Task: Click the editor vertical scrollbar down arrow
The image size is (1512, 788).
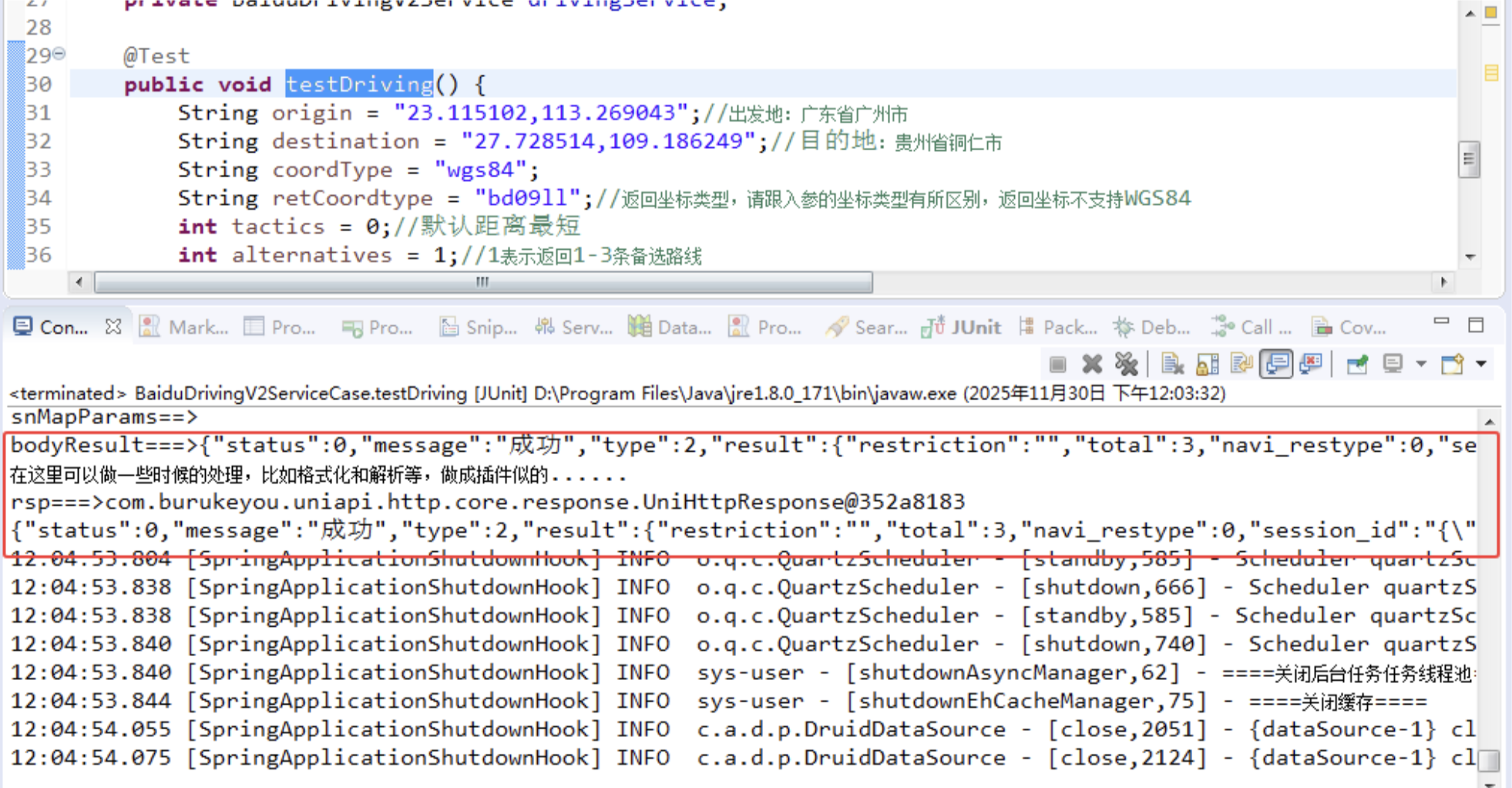Action: (1470, 257)
